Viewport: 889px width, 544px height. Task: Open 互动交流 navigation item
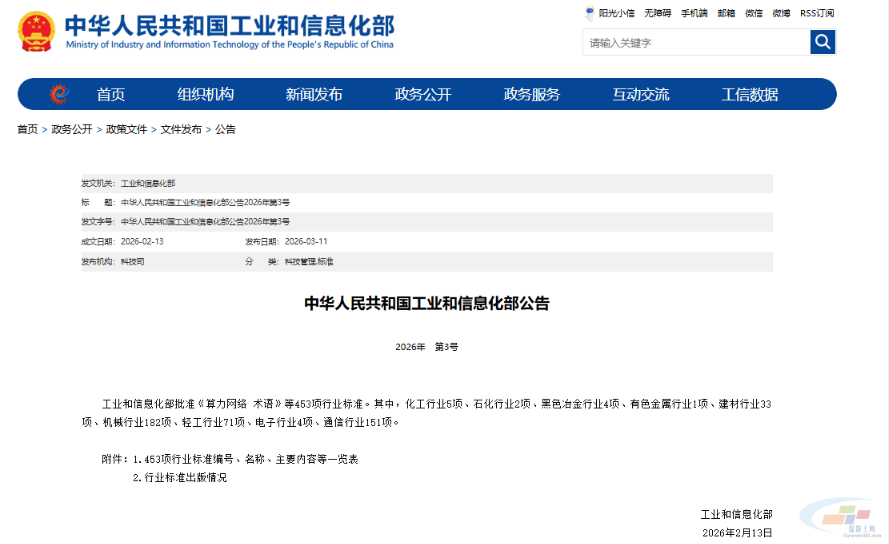641,95
